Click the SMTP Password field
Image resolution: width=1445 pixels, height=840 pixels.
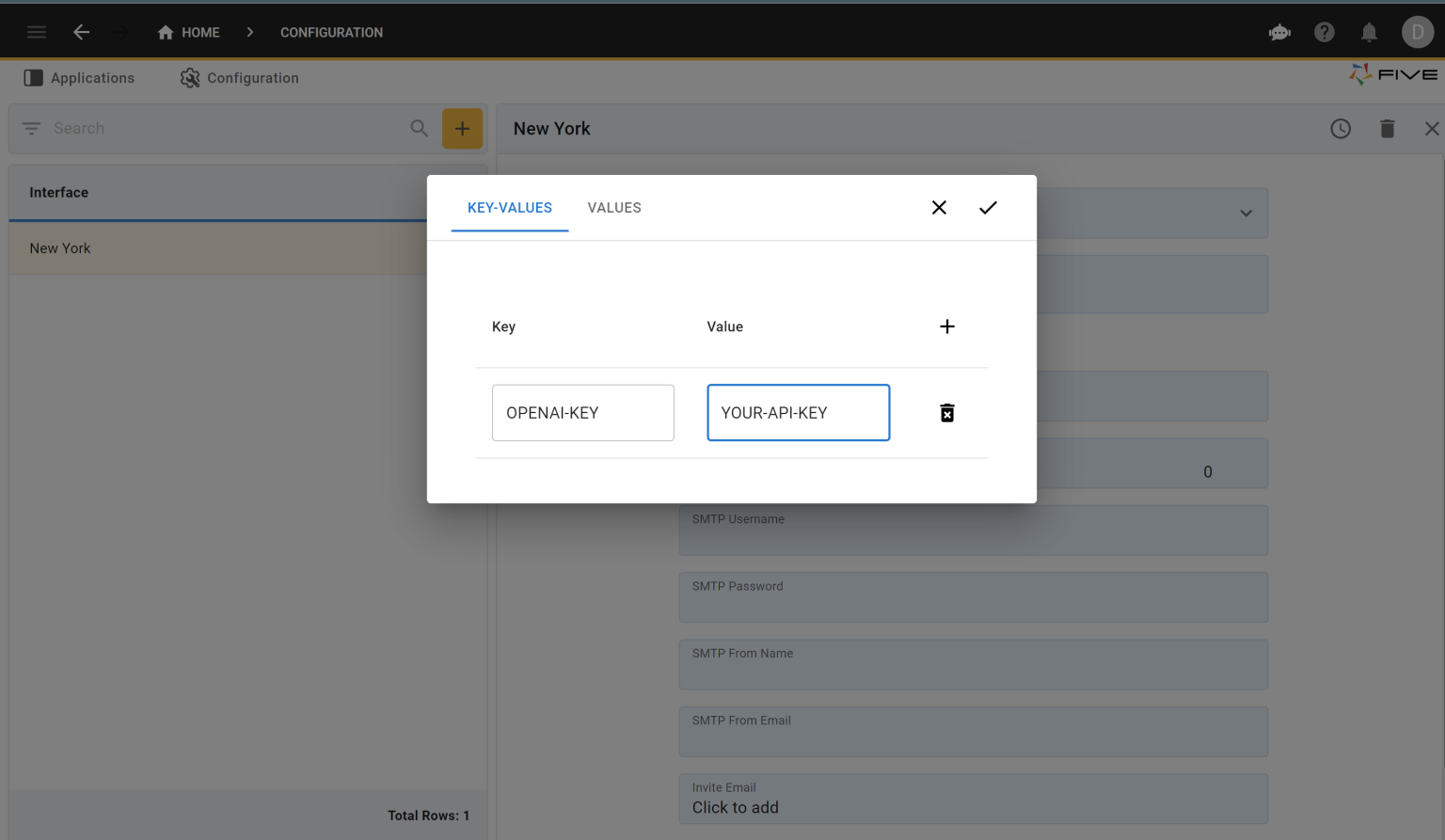tap(974, 598)
